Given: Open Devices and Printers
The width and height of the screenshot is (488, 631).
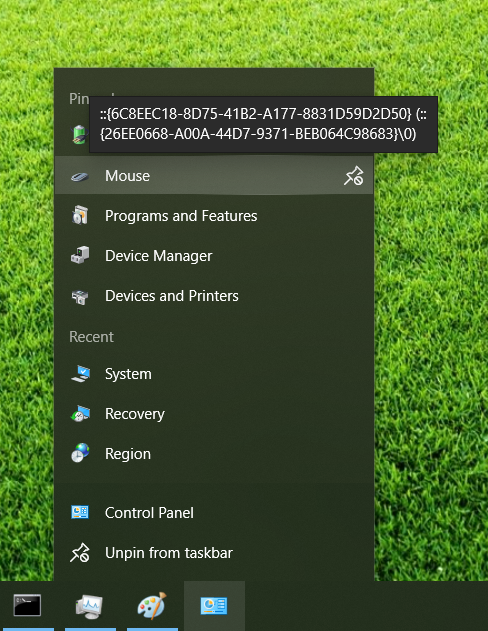Looking at the screenshot, I should click(214, 296).
